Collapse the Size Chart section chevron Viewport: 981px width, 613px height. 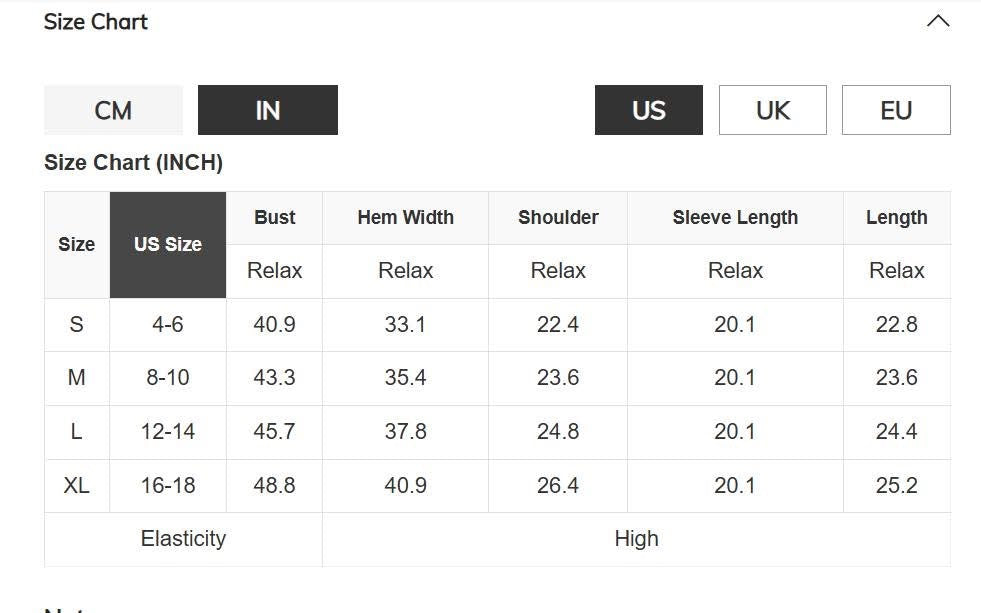[937, 21]
